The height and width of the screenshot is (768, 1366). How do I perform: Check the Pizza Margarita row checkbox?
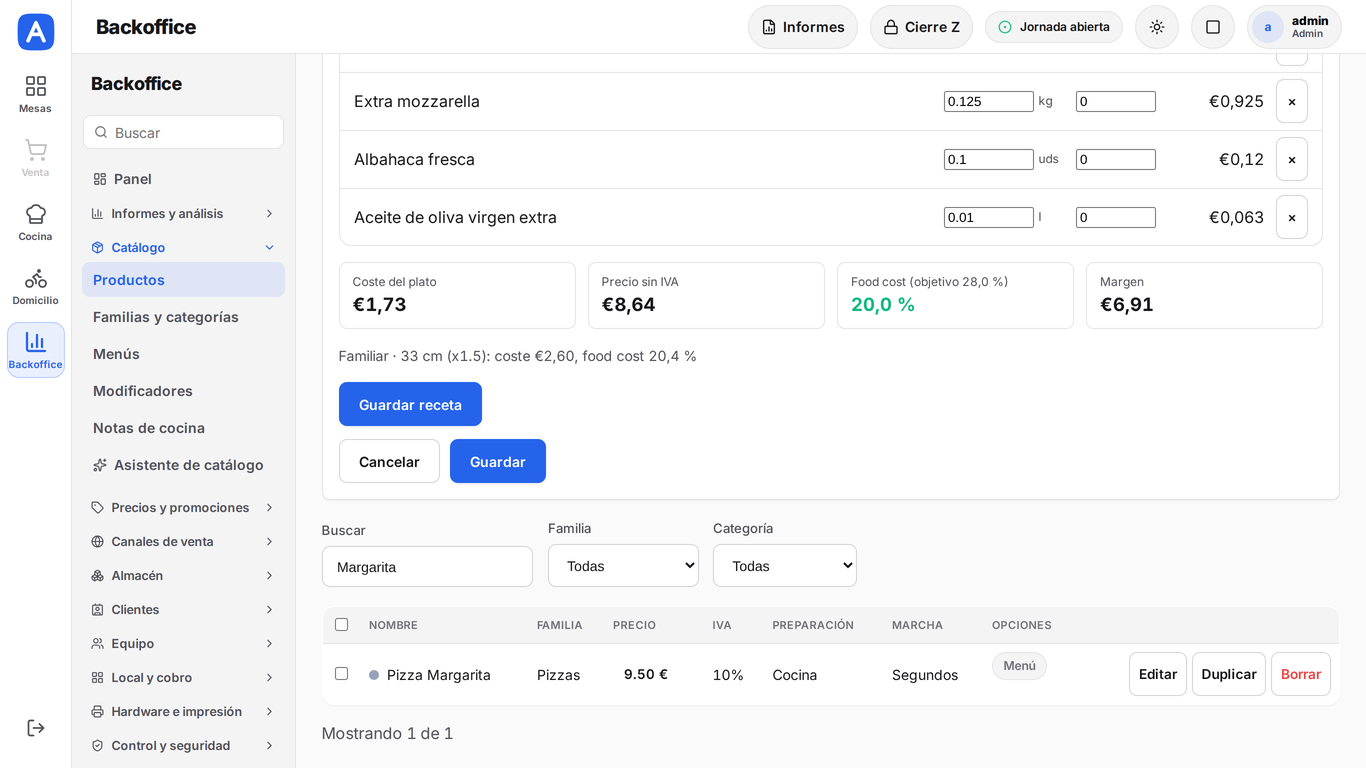point(342,673)
